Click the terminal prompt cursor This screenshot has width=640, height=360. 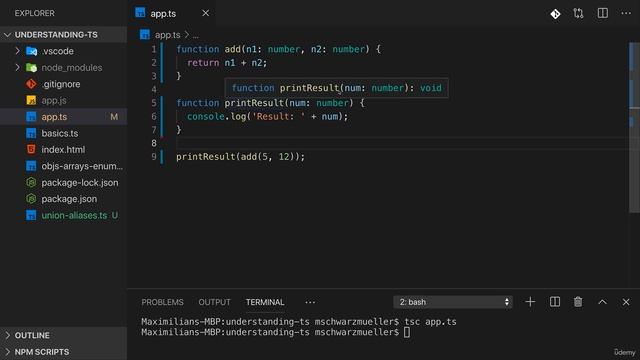click(407, 332)
